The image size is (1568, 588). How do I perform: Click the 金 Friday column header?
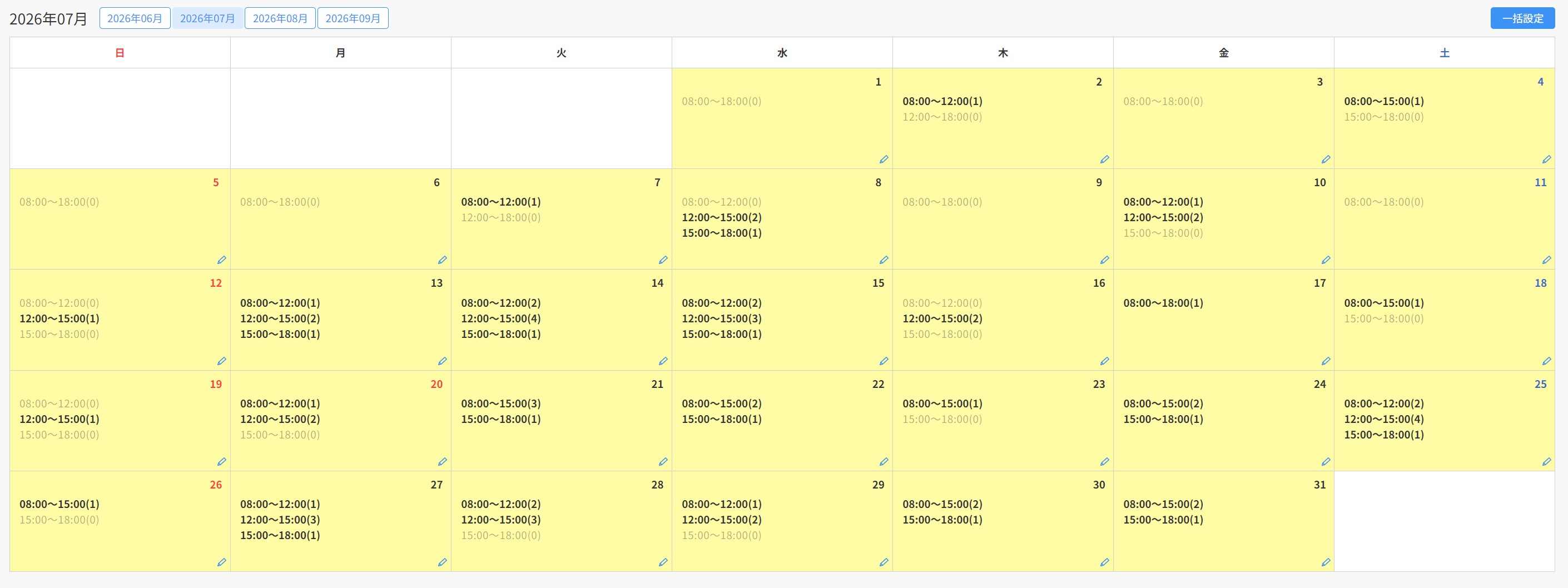(1224, 53)
